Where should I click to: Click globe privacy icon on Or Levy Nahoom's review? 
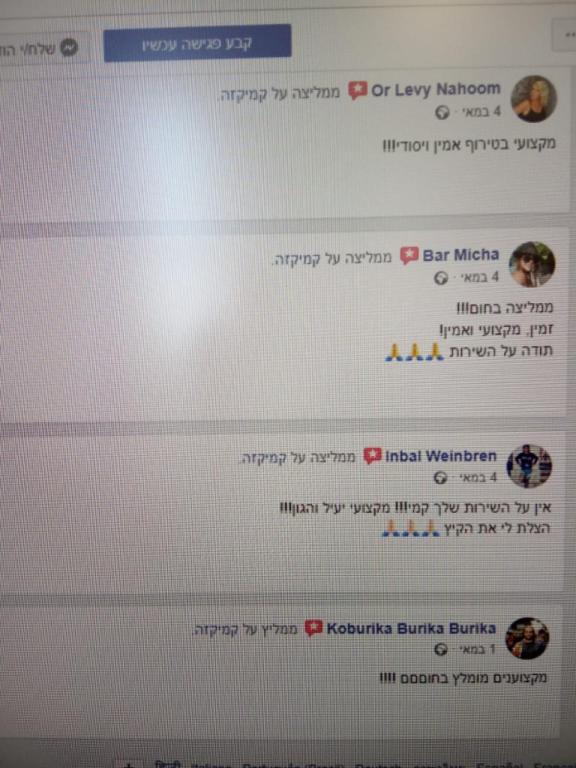click(x=442, y=113)
